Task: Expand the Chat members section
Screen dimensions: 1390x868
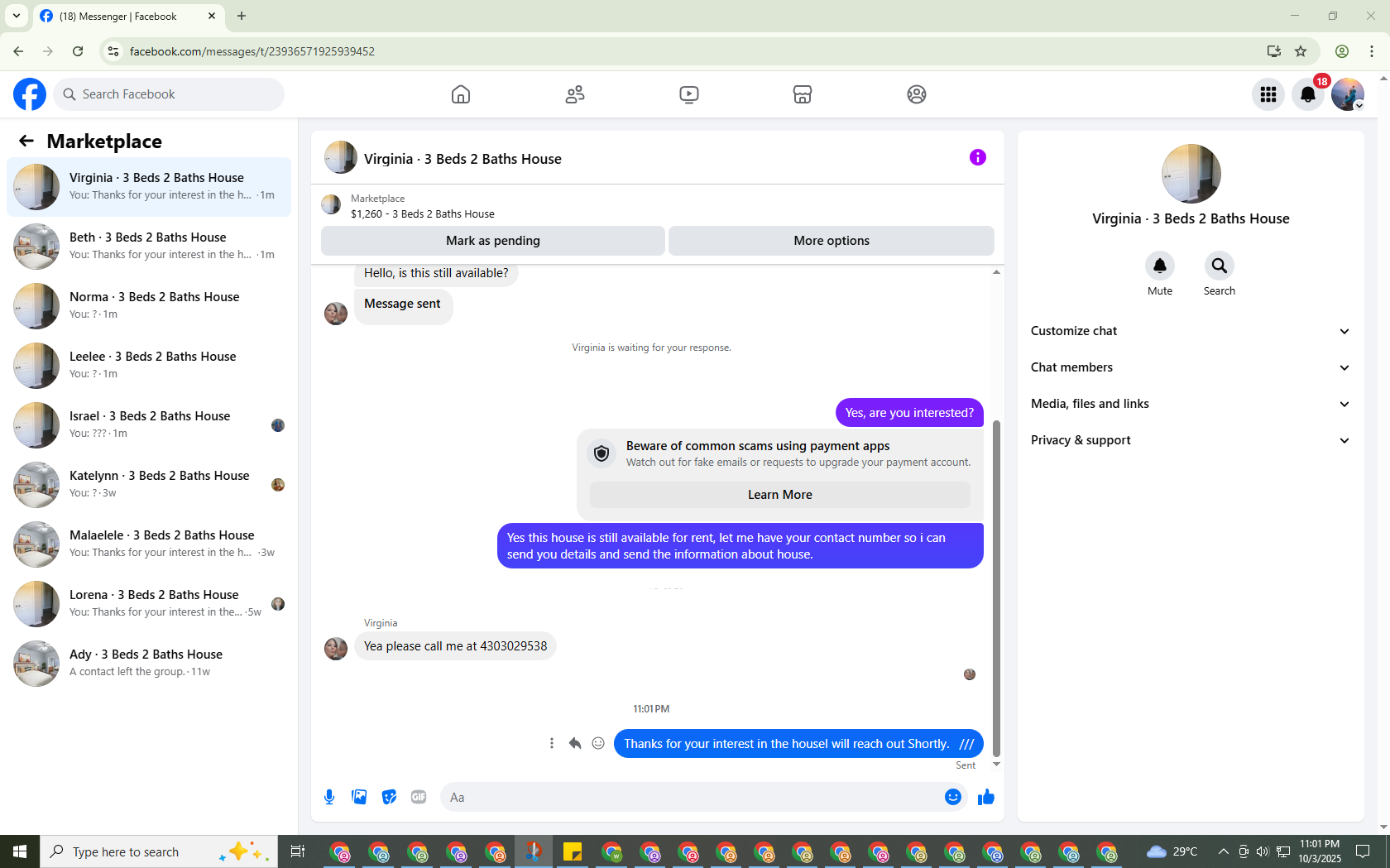Action: point(1191,367)
